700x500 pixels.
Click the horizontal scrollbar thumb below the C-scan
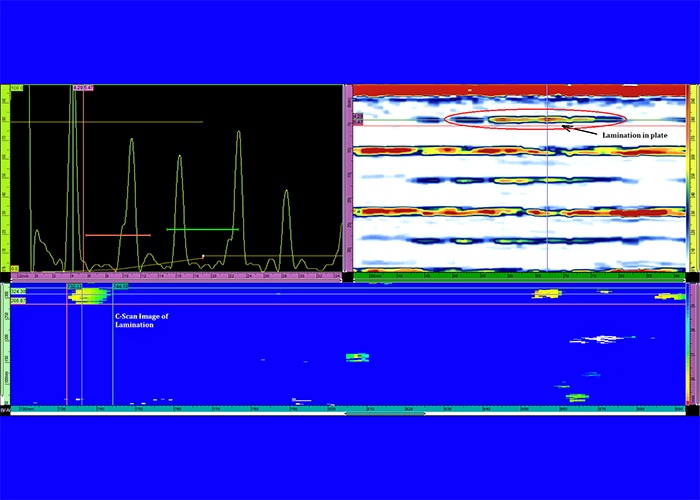pyautogui.click(x=385, y=413)
